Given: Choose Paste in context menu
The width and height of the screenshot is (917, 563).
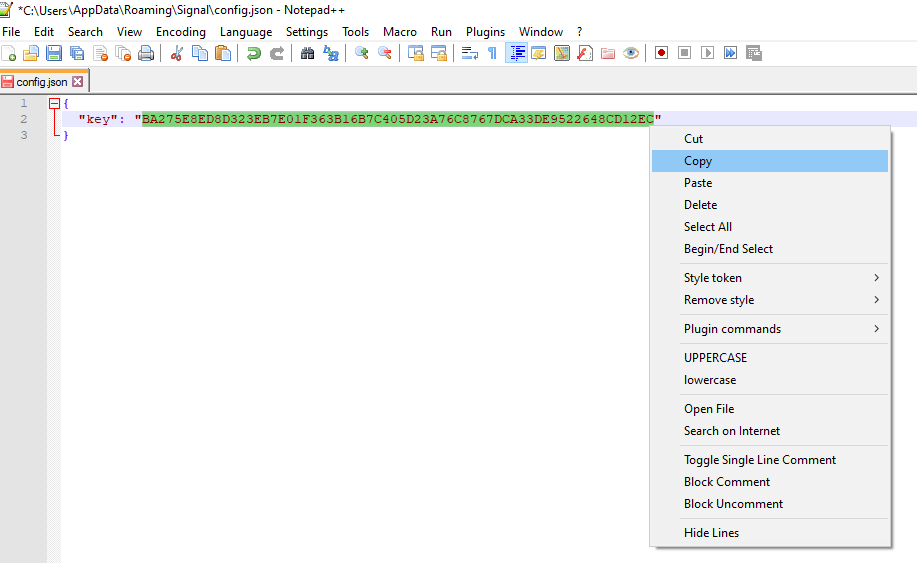Looking at the screenshot, I should coord(770,183).
